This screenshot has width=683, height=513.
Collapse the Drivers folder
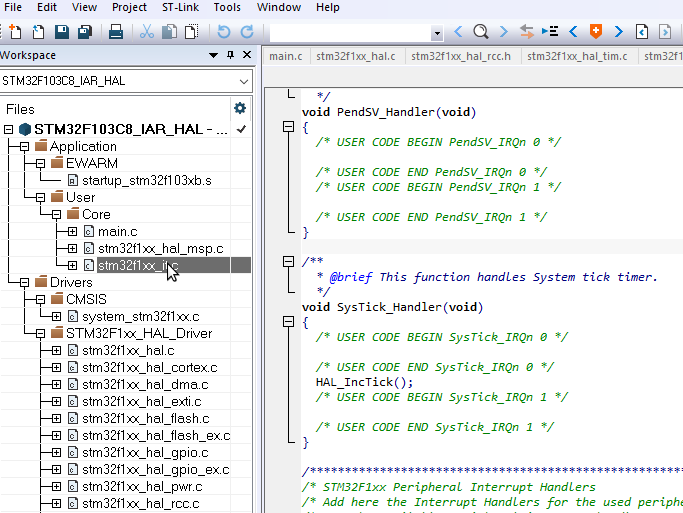click(24, 283)
